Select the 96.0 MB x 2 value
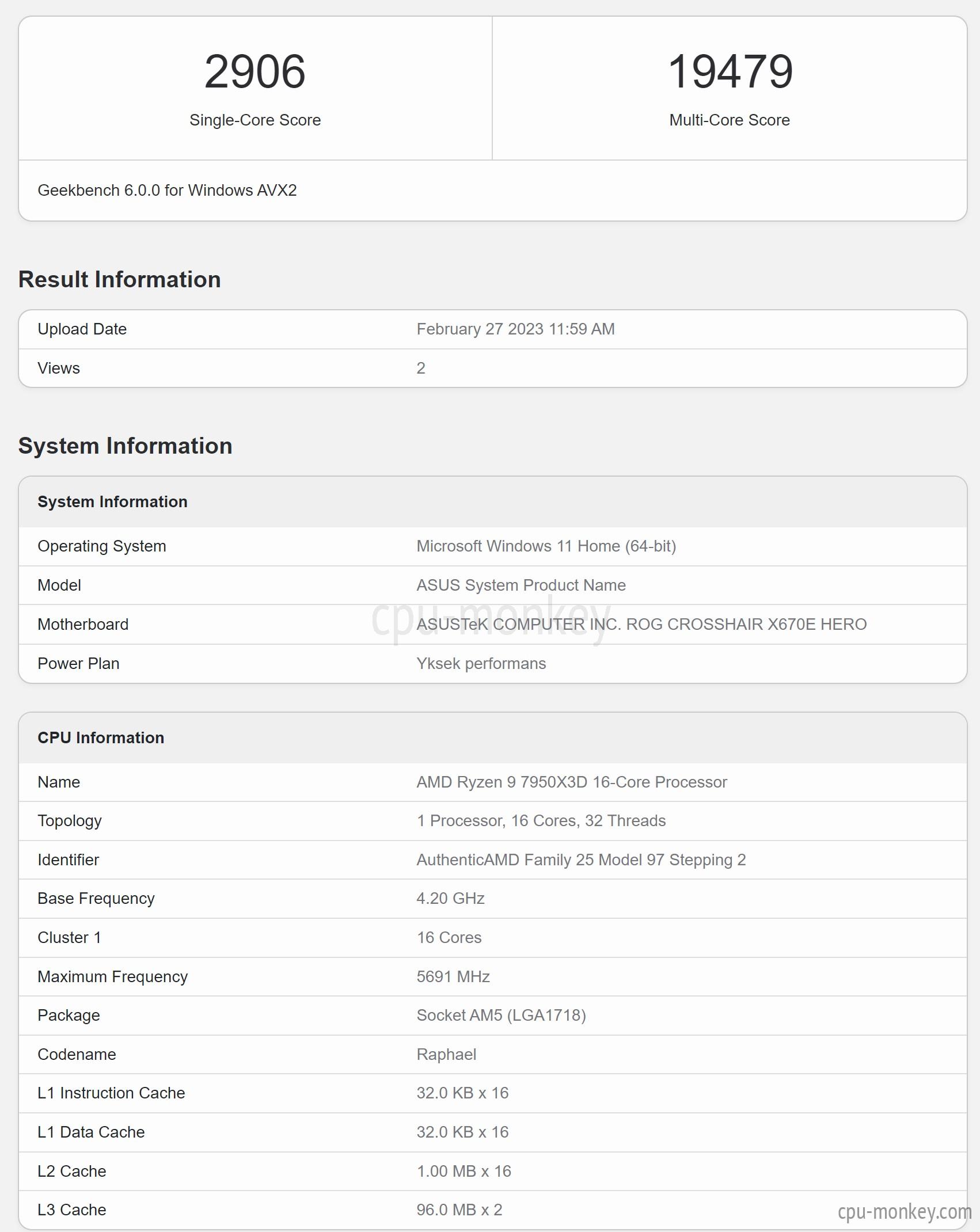Image resolution: width=980 pixels, height=1232 pixels. click(459, 1210)
